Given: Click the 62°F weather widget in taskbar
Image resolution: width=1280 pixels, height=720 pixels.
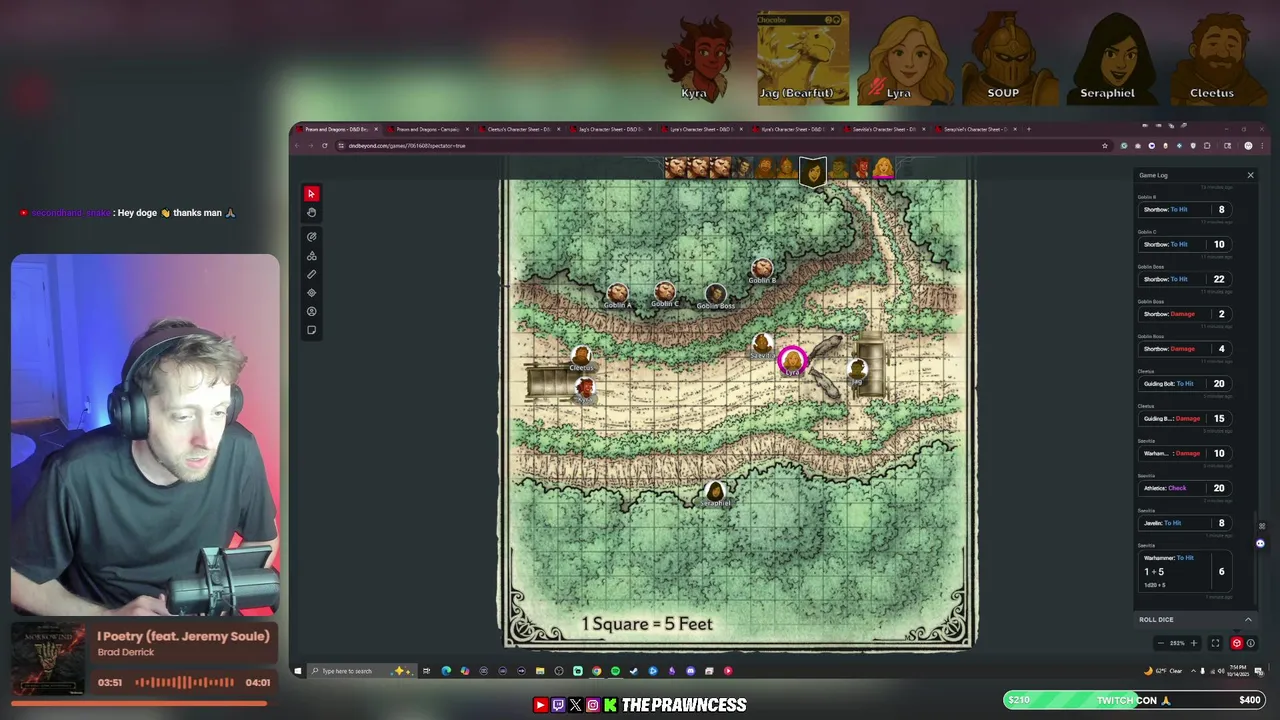Looking at the screenshot, I should tap(1165, 671).
